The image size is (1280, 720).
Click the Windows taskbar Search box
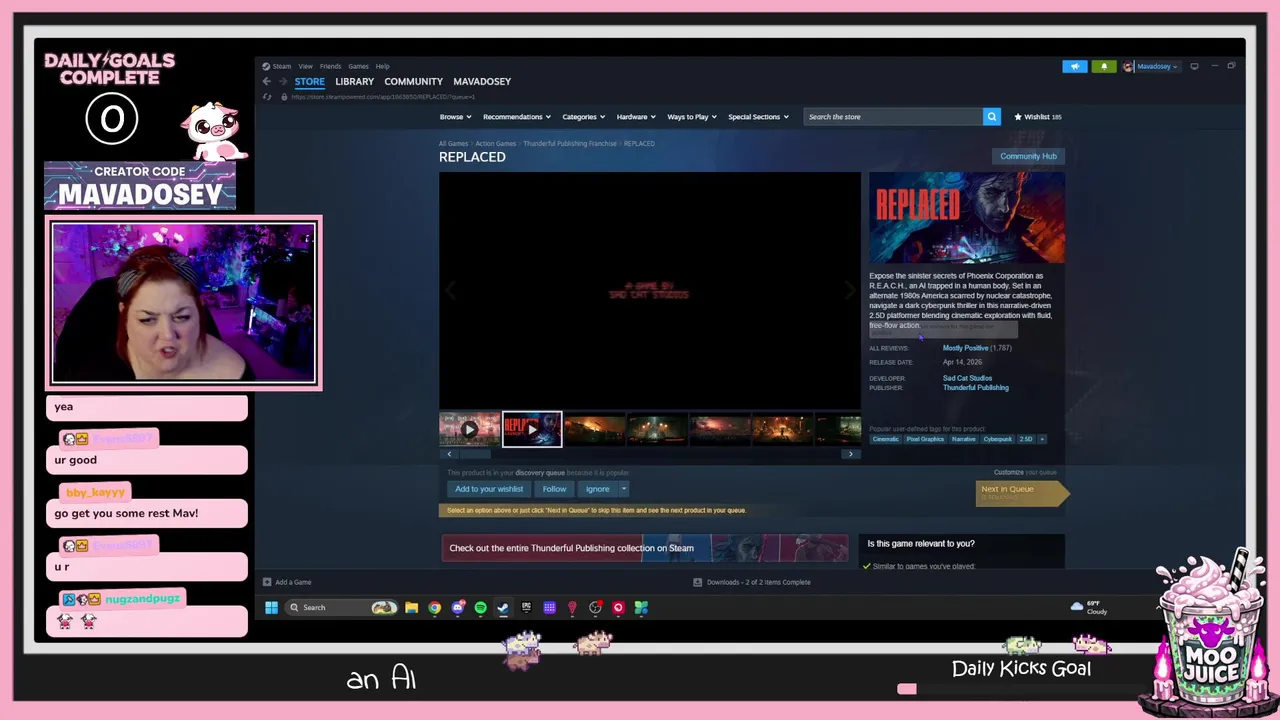click(342, 607)
